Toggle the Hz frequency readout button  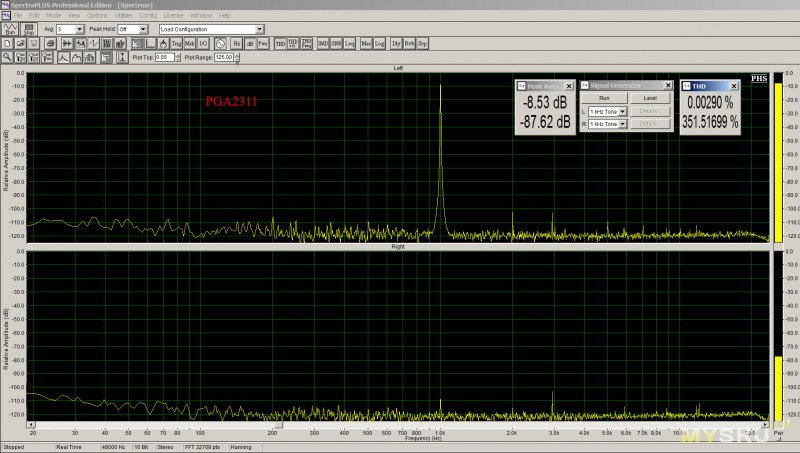click(236, 44)
